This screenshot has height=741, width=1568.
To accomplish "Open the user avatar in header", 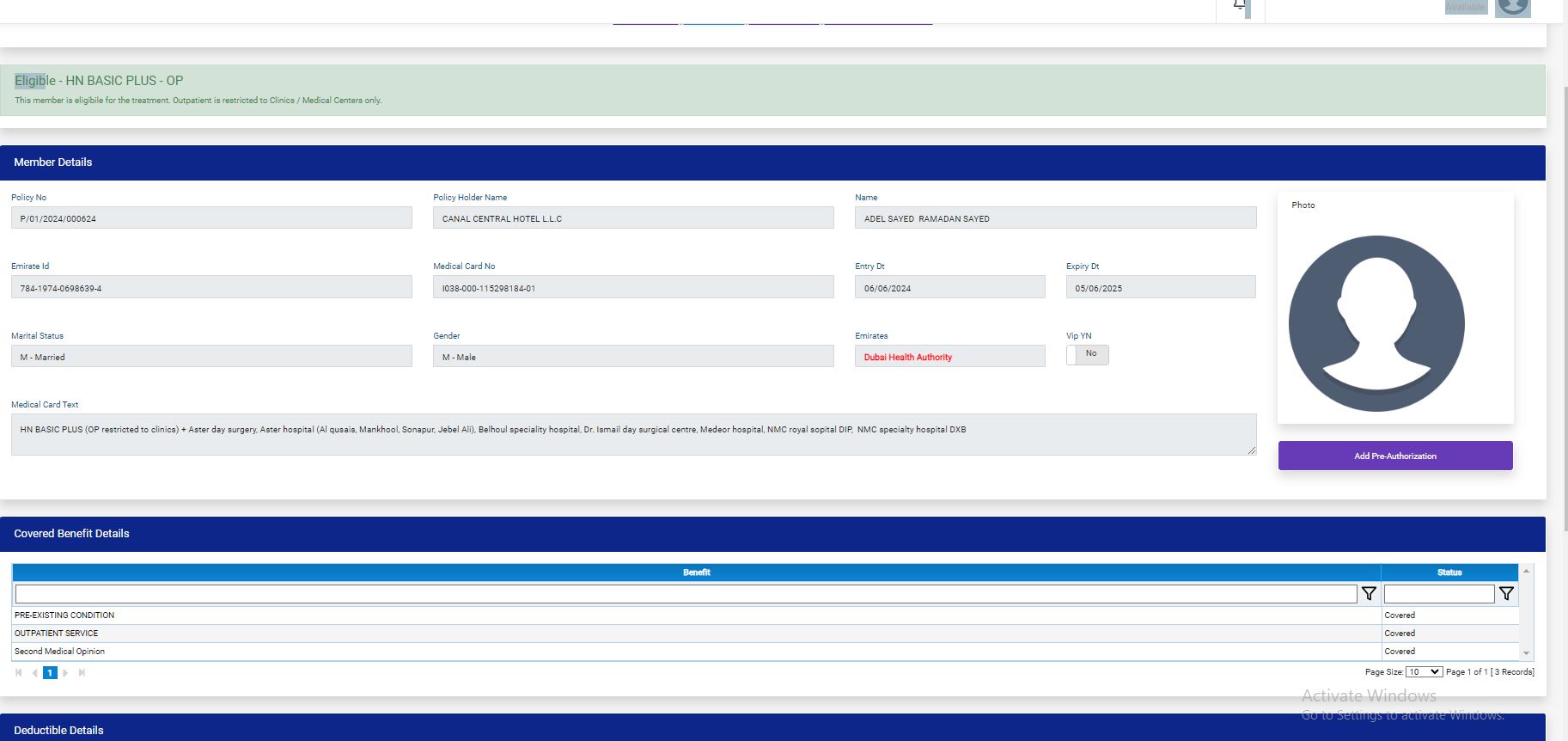I will click(x=1512, y=8).
